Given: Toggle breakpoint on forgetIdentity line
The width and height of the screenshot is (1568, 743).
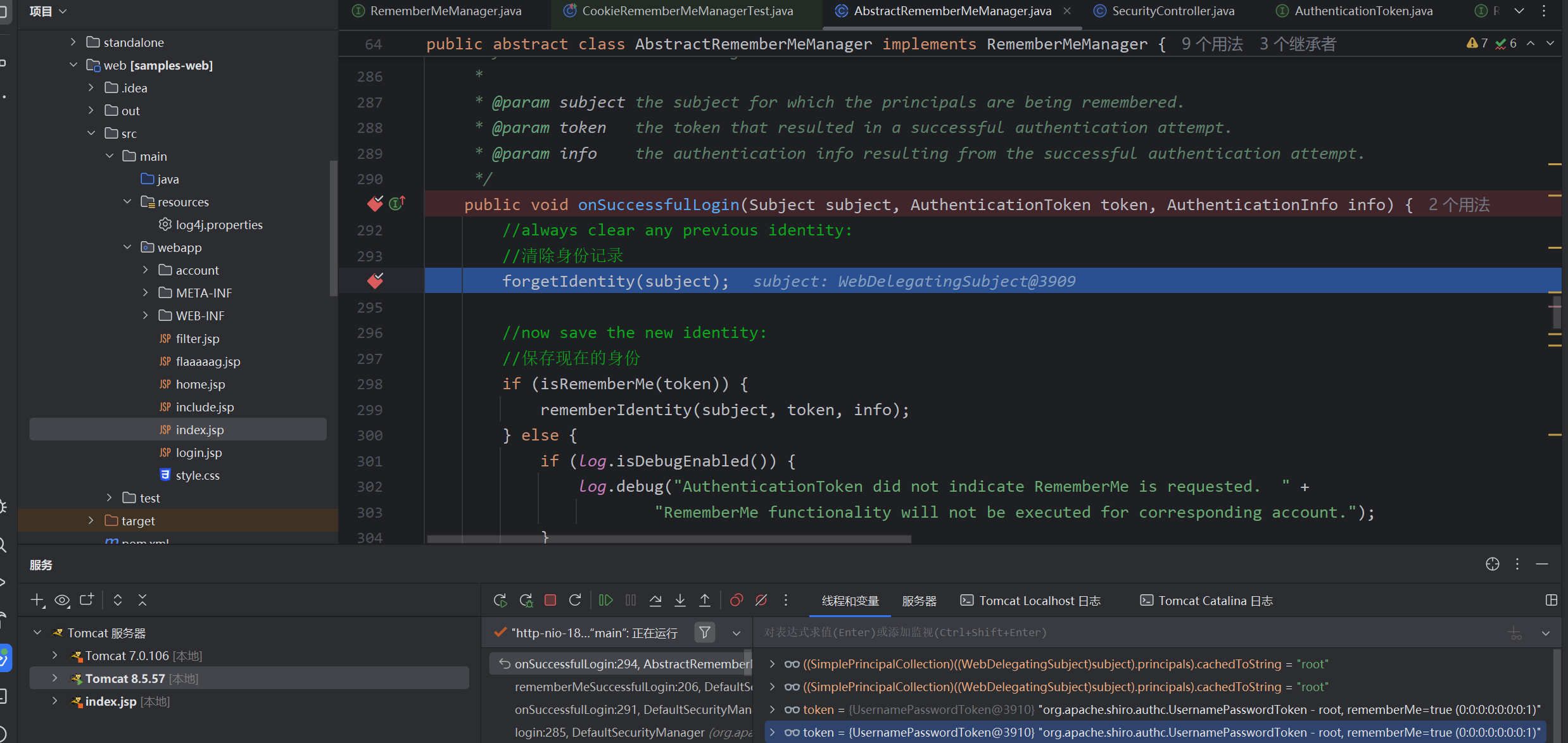Looking at the screenshot, I should tap(375, 281).
